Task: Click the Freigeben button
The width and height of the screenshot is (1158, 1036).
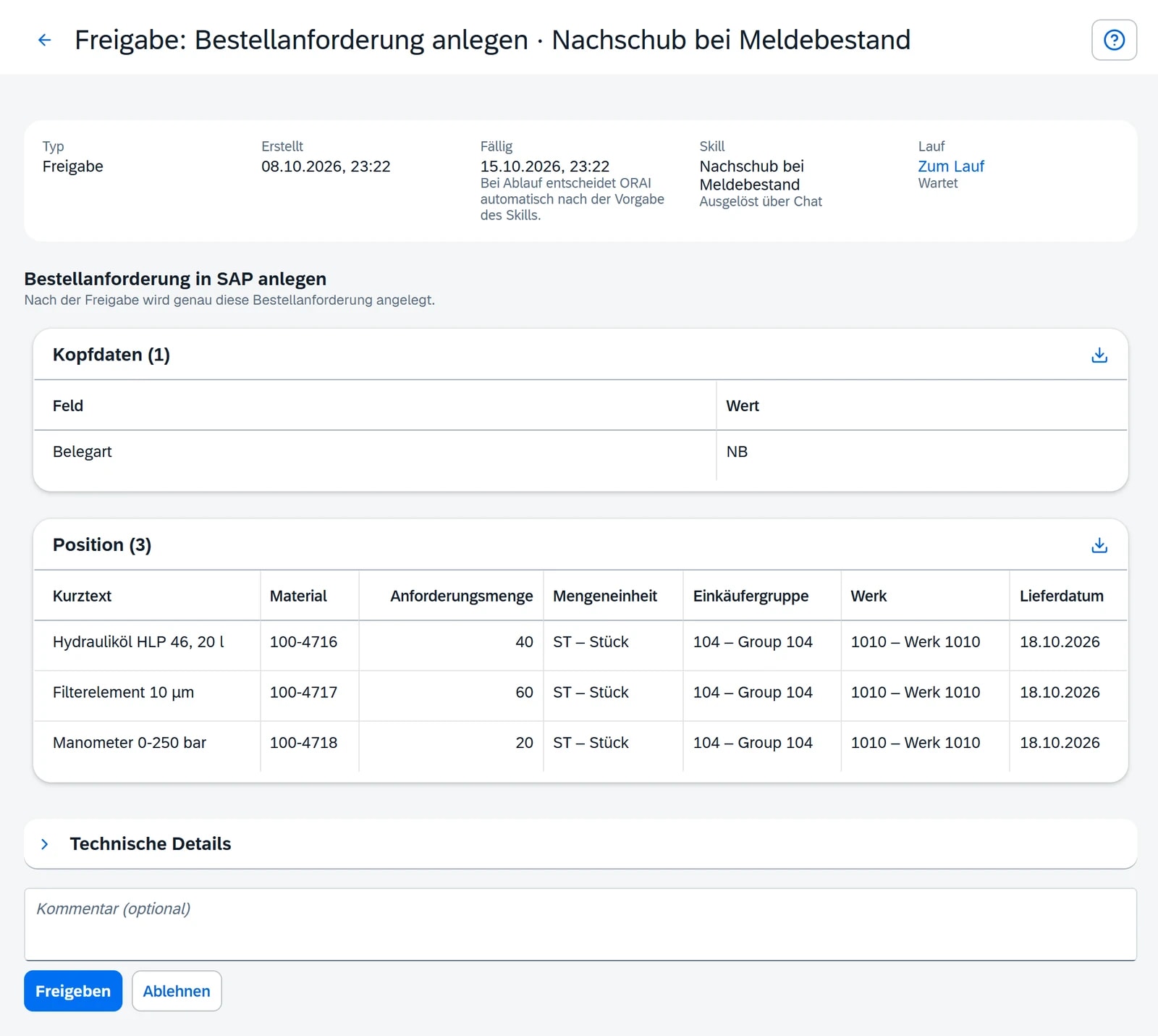Action: tap(73, 991)
